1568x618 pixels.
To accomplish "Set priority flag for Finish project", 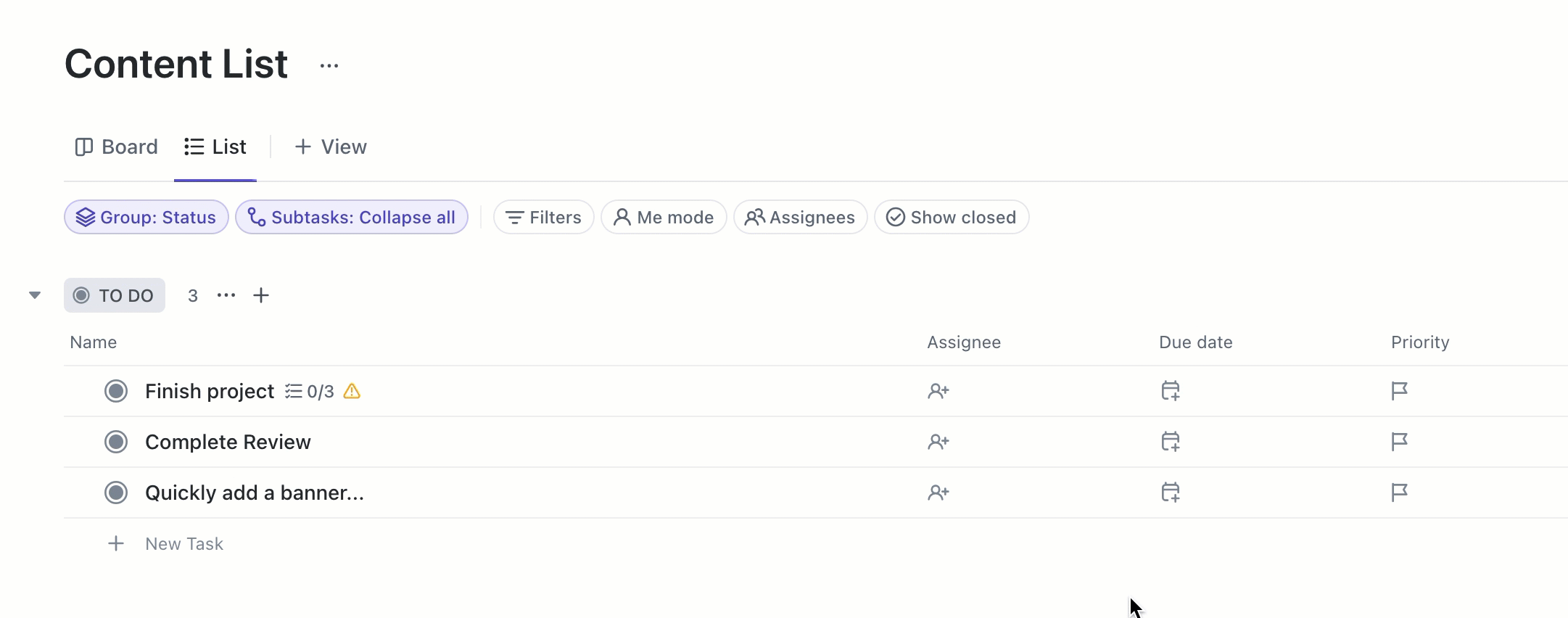I will click(1399, 391).
